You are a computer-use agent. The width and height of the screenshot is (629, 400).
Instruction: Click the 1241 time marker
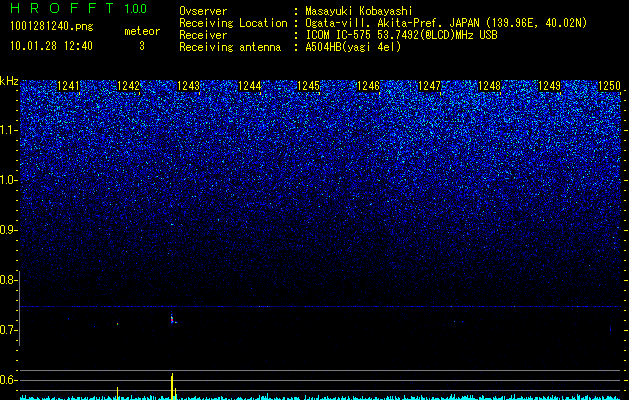(68, 86)
